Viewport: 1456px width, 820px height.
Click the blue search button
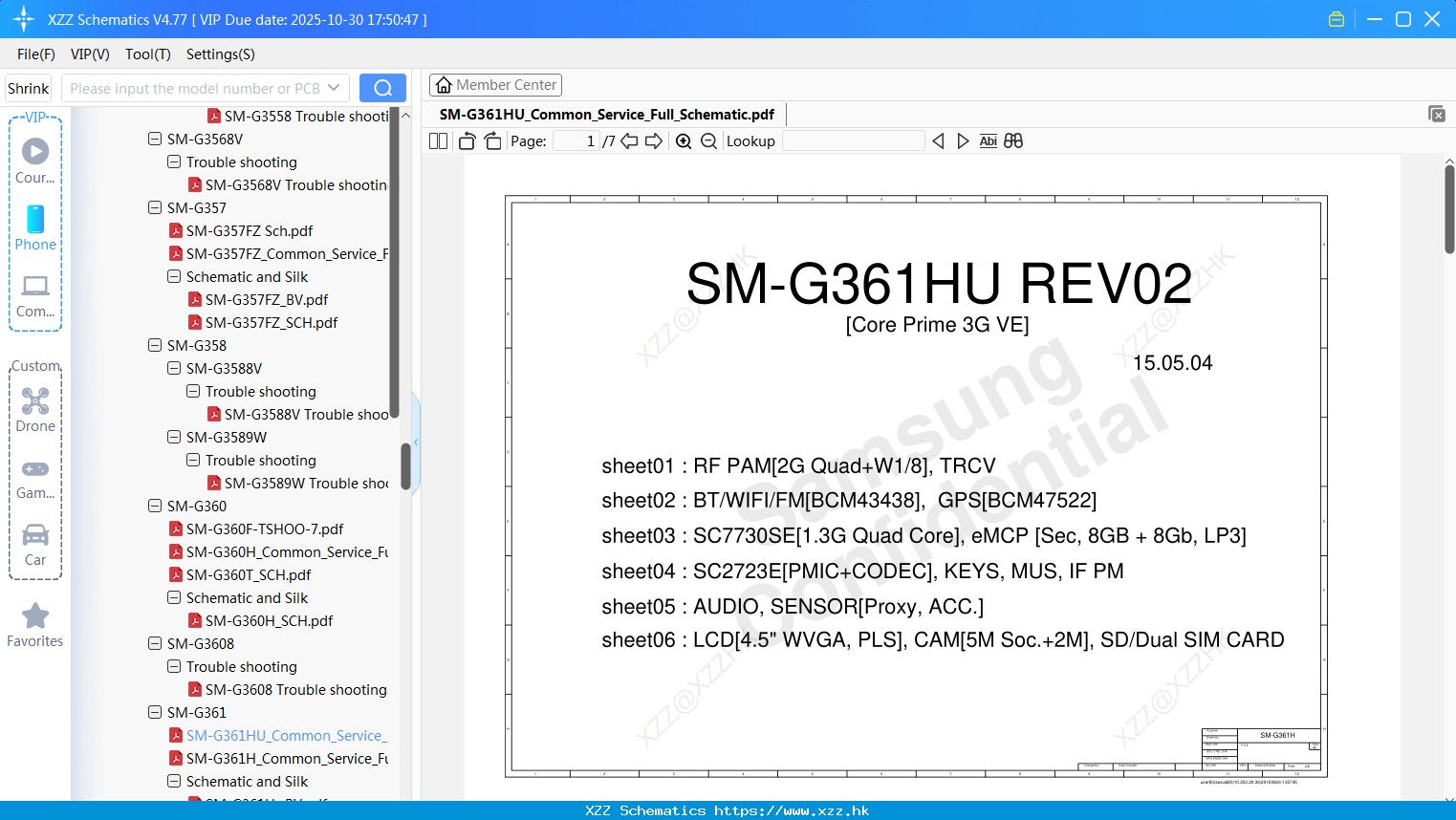pos(382,88)
